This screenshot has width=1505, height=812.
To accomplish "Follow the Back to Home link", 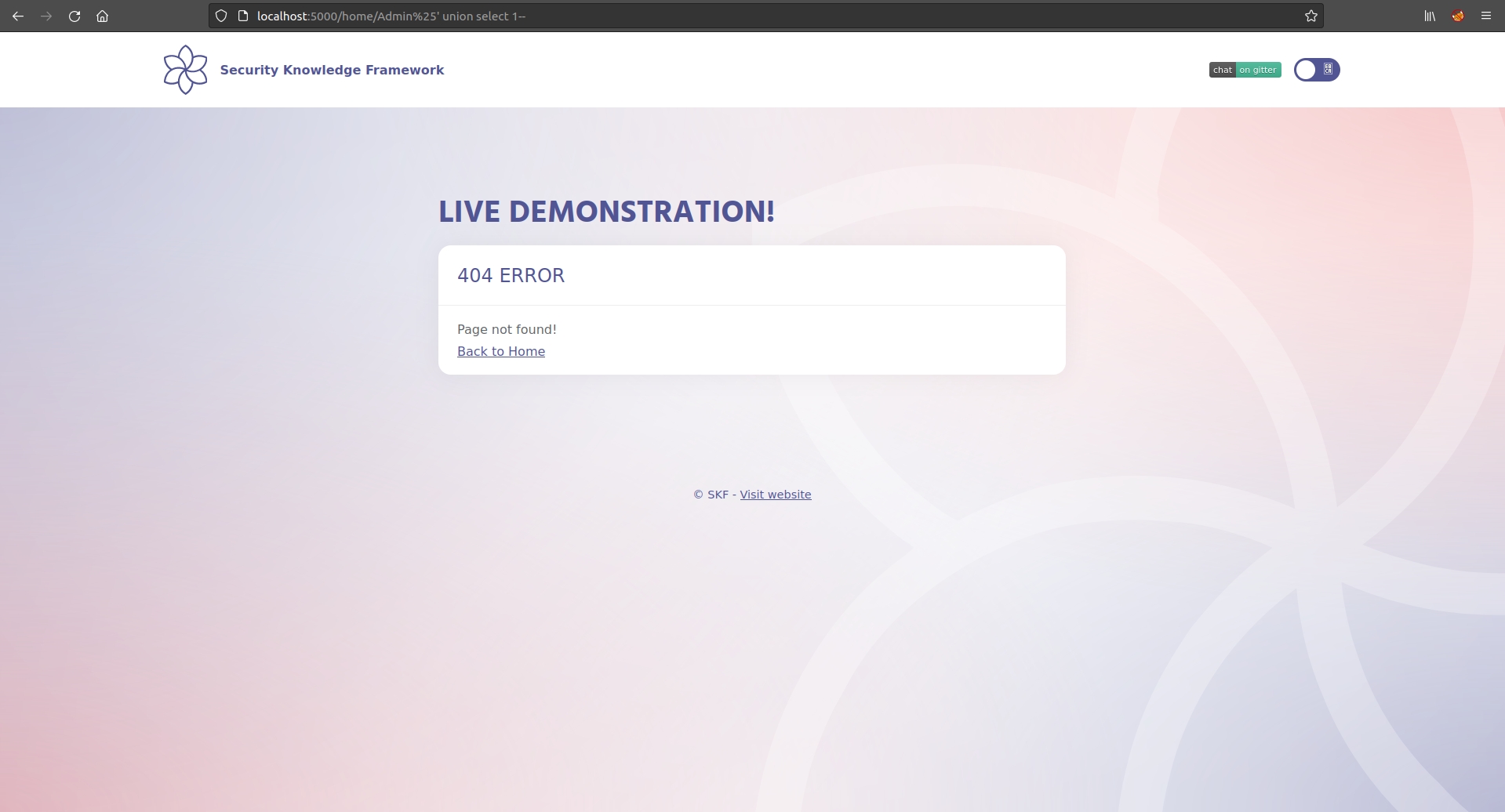I will point(501,351).
